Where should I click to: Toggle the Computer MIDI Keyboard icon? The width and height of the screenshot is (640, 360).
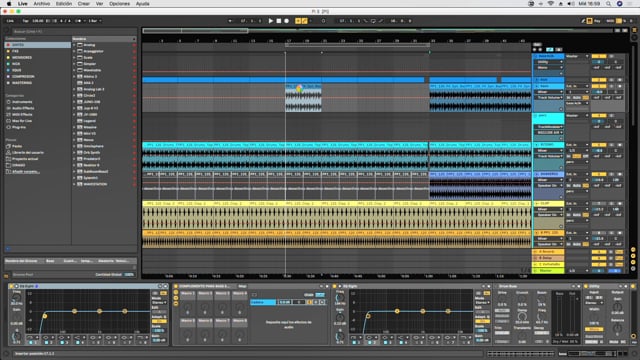pos(589,21)
